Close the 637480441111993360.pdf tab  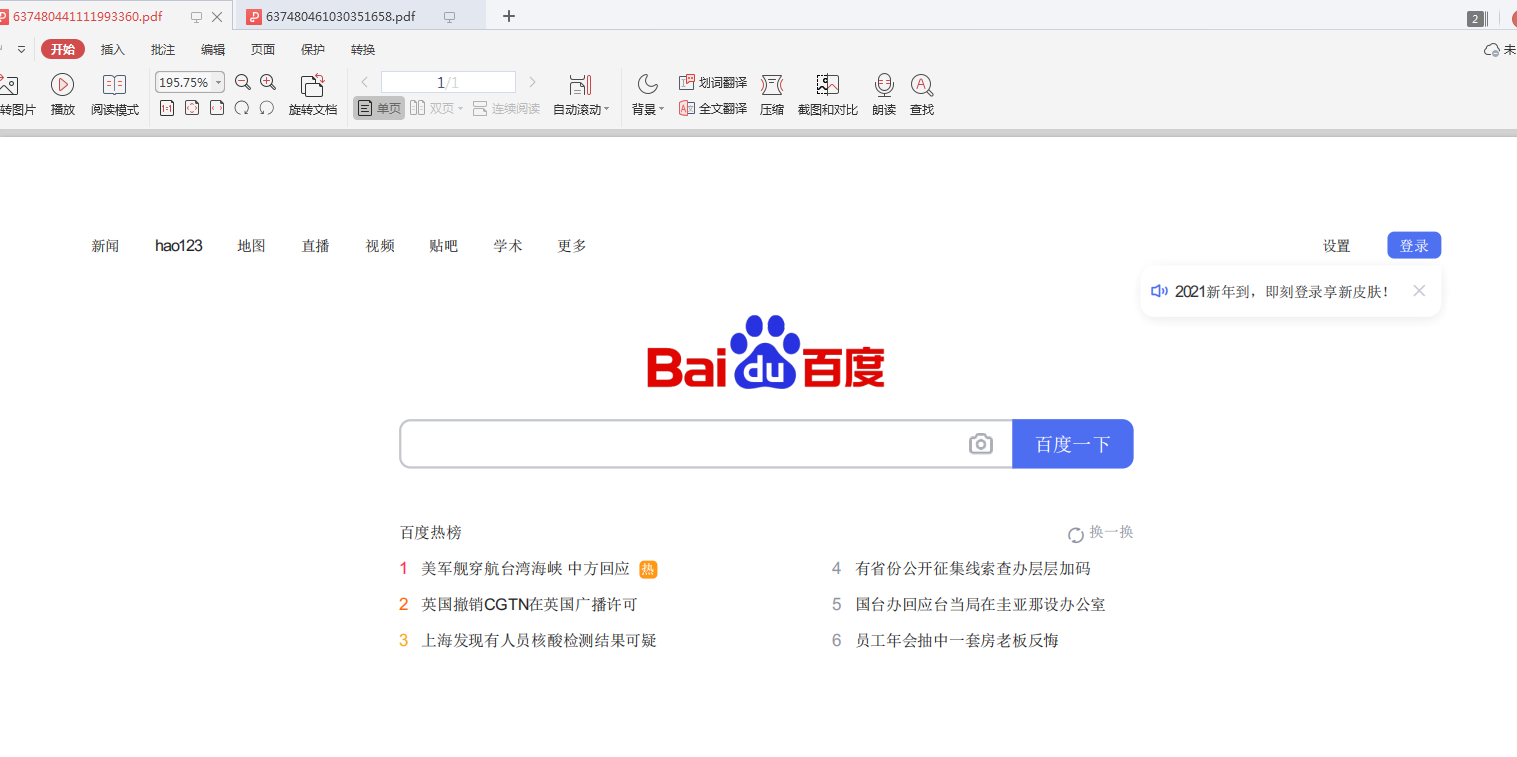click(217, 17)
